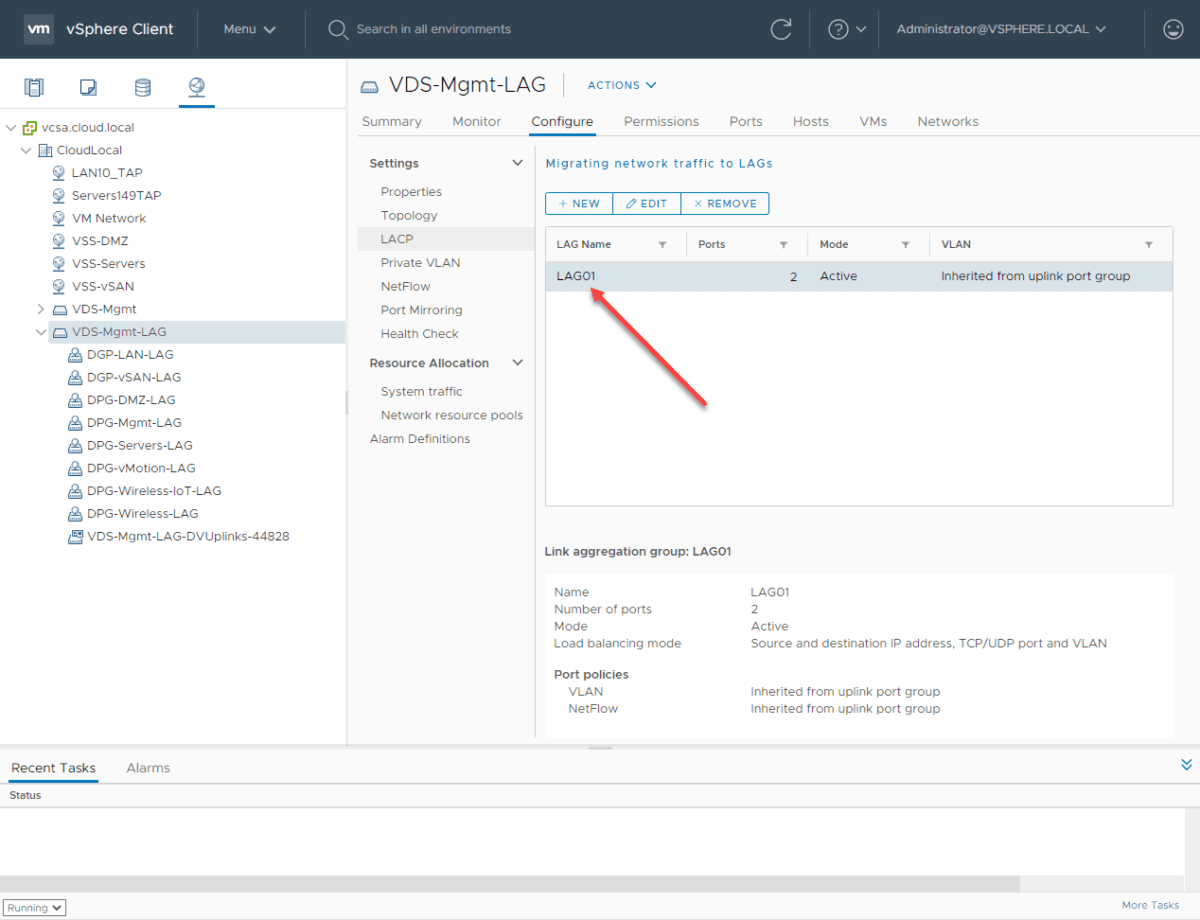Open the Hosts and Clusters inventory view
The width and height of the screenshot is (1200, 920).
(33, 88)
